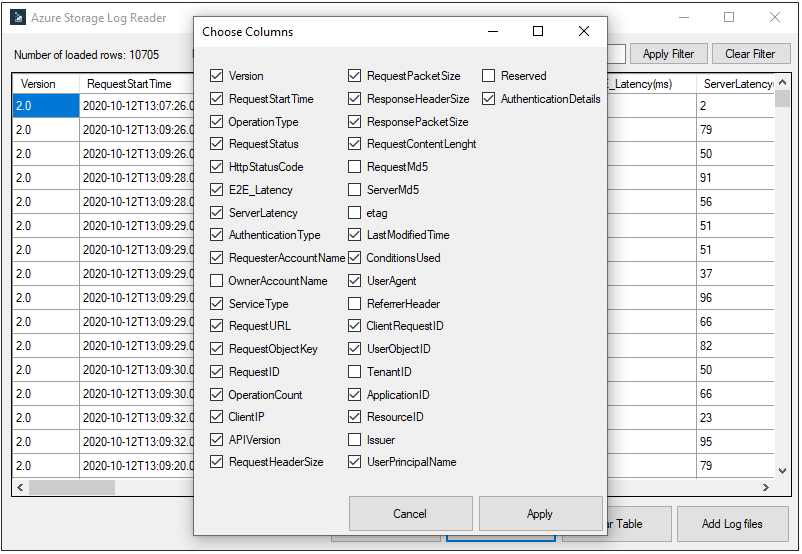Image resolution: width=802 pixels, height=554 pixels.
Task: Click the filter input field in main window
Action: (x=616, y=54)
